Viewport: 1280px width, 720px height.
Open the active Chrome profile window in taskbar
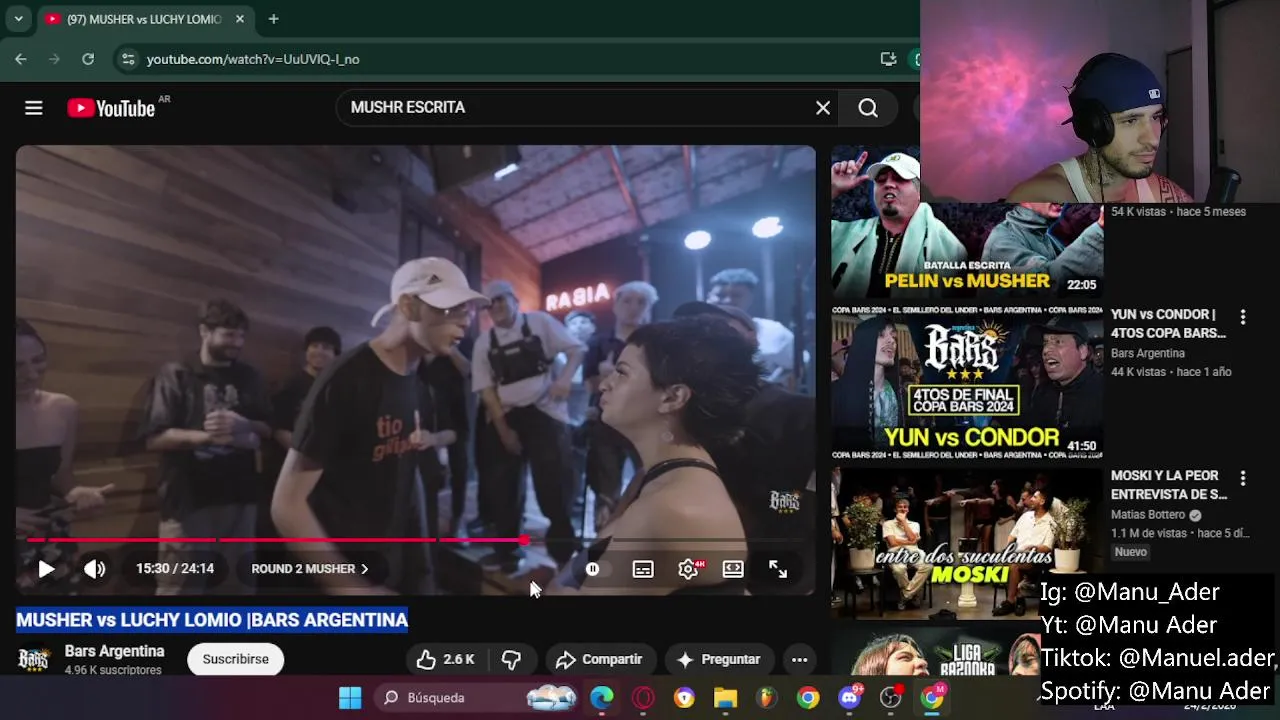pyautogui.click(x=932, y=698)
